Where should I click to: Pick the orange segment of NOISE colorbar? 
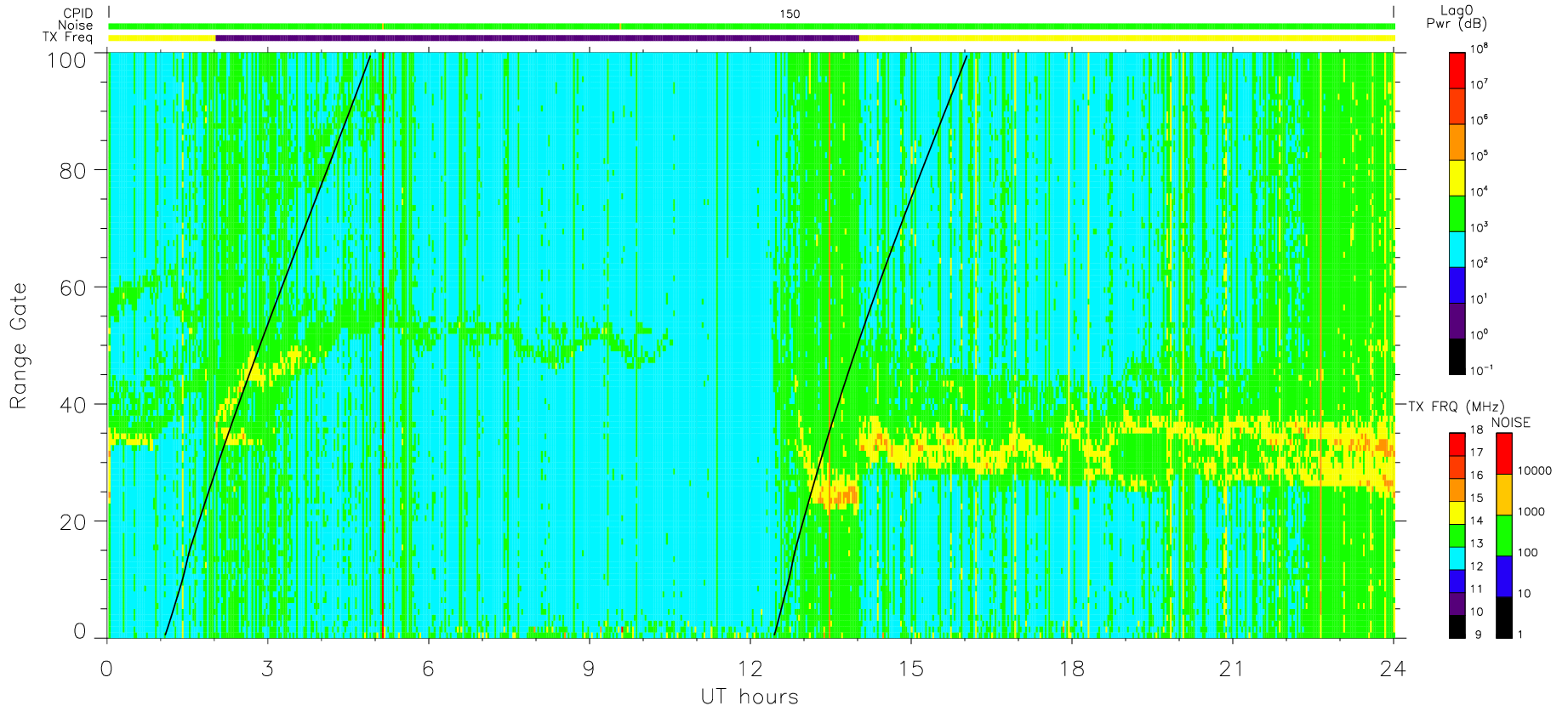pyautogui.click(x=1503, y=495)
